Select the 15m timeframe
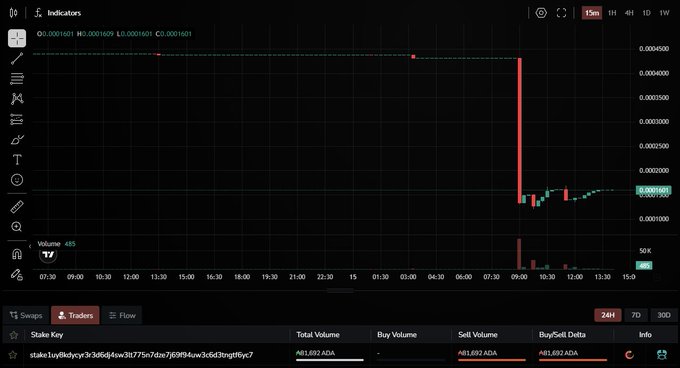This screenshot has width=680, height=368. click(592, 13)
